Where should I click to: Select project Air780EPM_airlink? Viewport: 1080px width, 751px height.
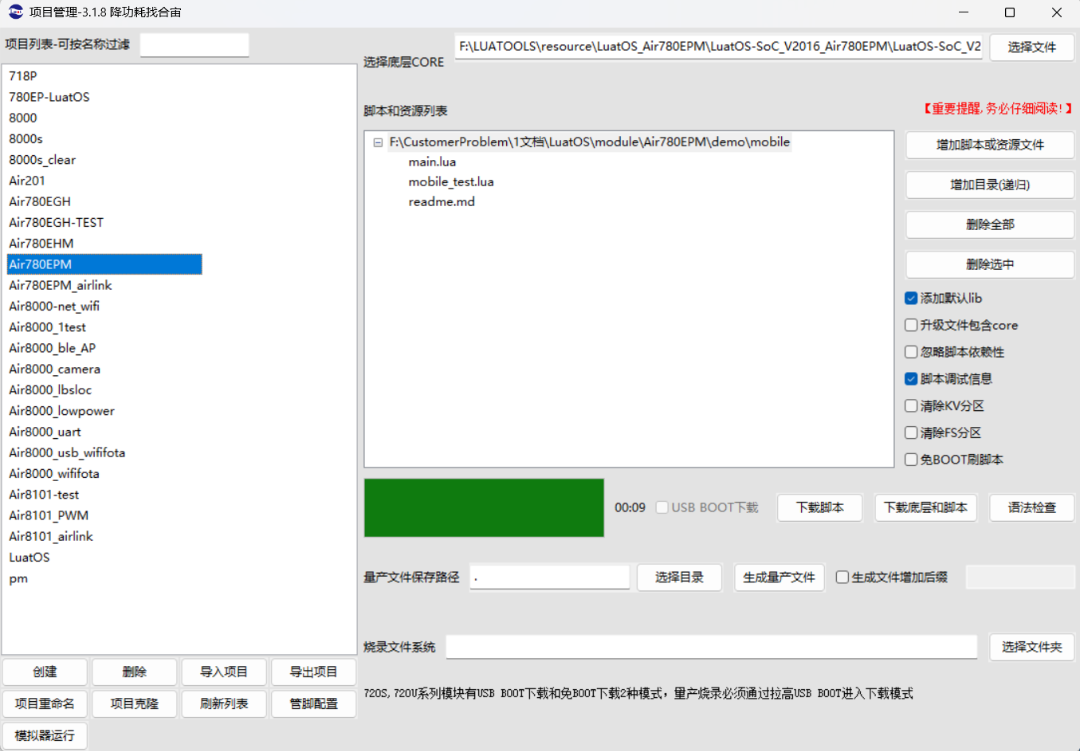[x=60, y=285]
